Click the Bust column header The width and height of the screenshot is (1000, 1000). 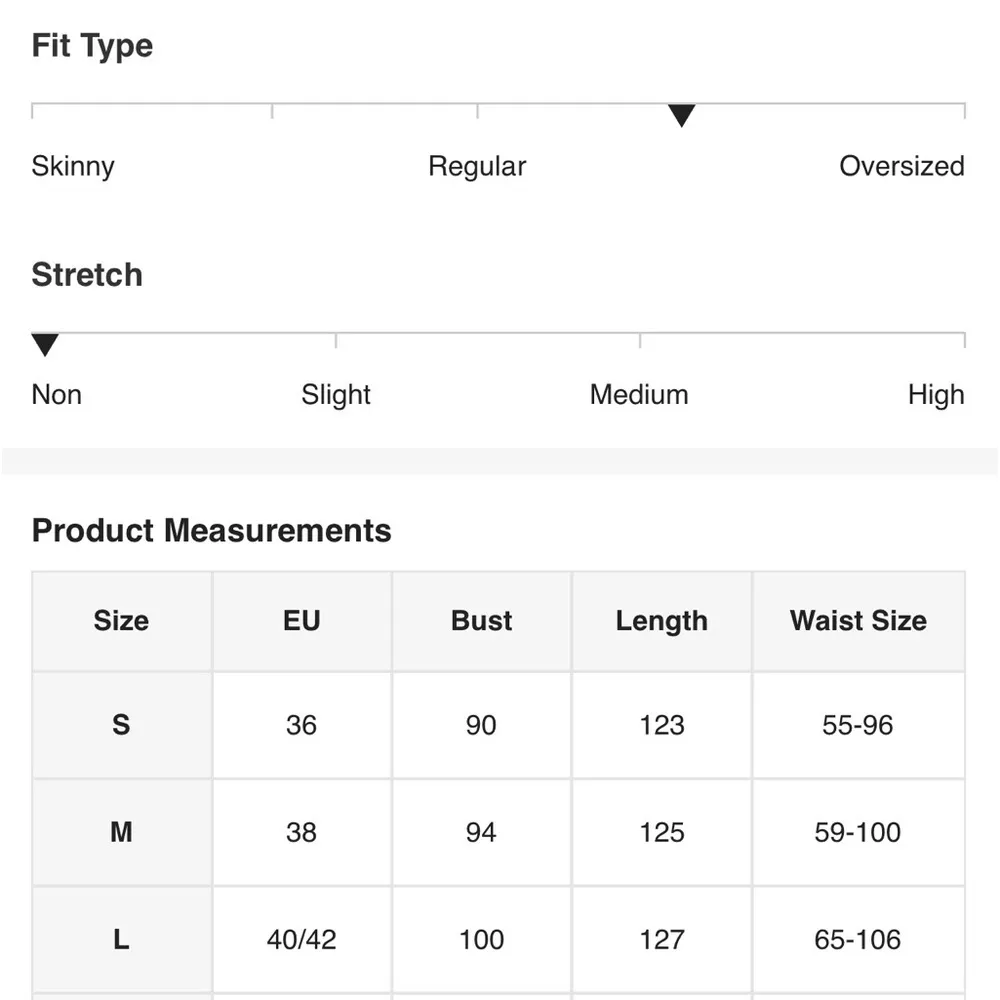[x=481, y=621]
